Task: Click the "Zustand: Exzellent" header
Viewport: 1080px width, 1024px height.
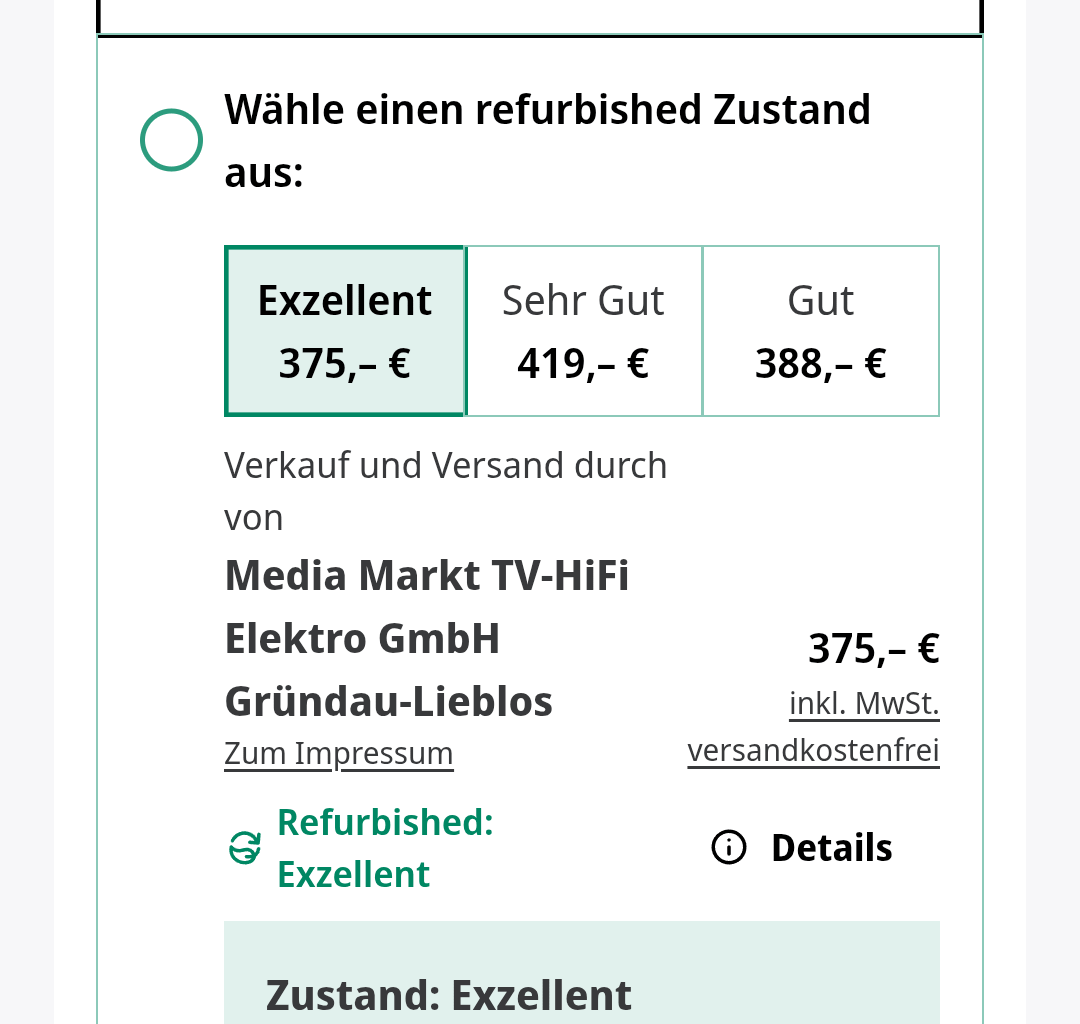Action: click(449, 995)
